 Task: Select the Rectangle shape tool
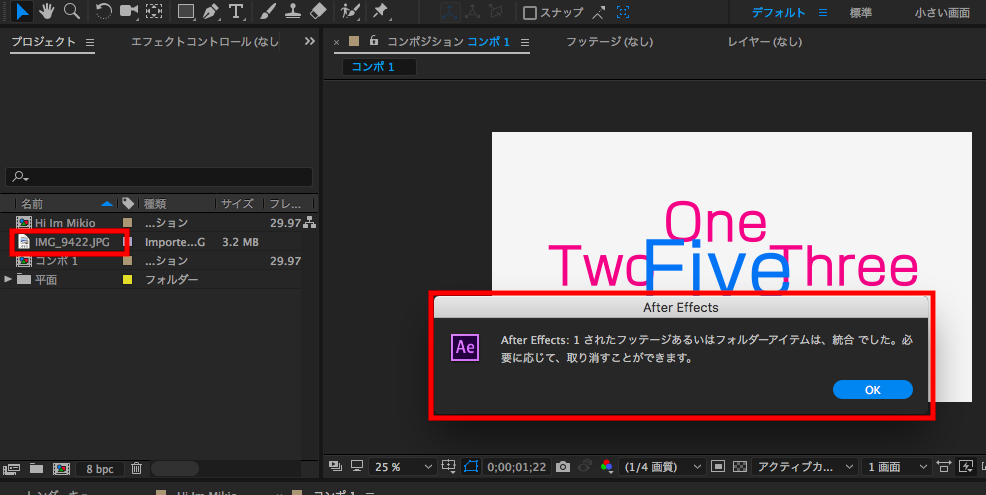coord(186,11)
